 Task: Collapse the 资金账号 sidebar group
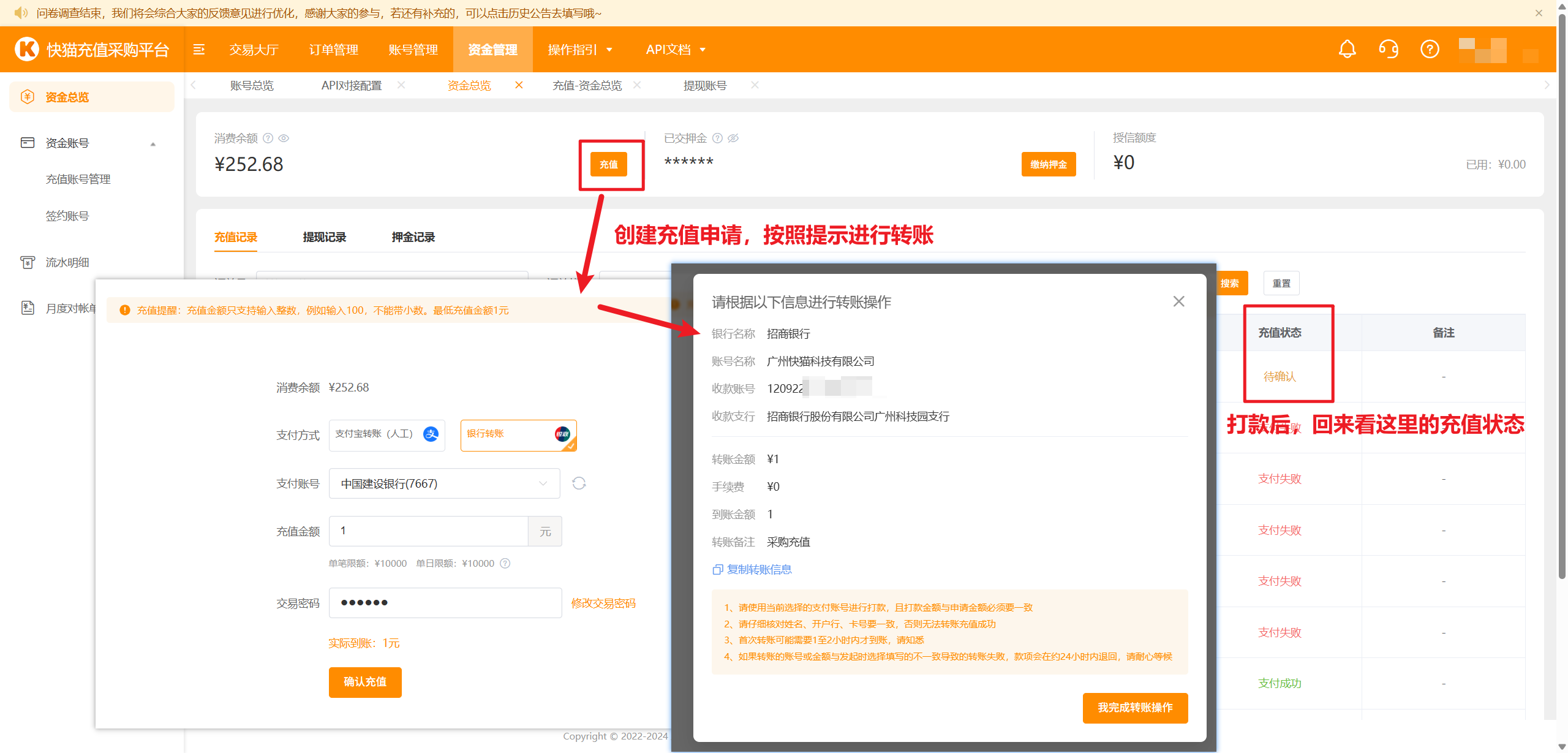[x=153, y=144]
